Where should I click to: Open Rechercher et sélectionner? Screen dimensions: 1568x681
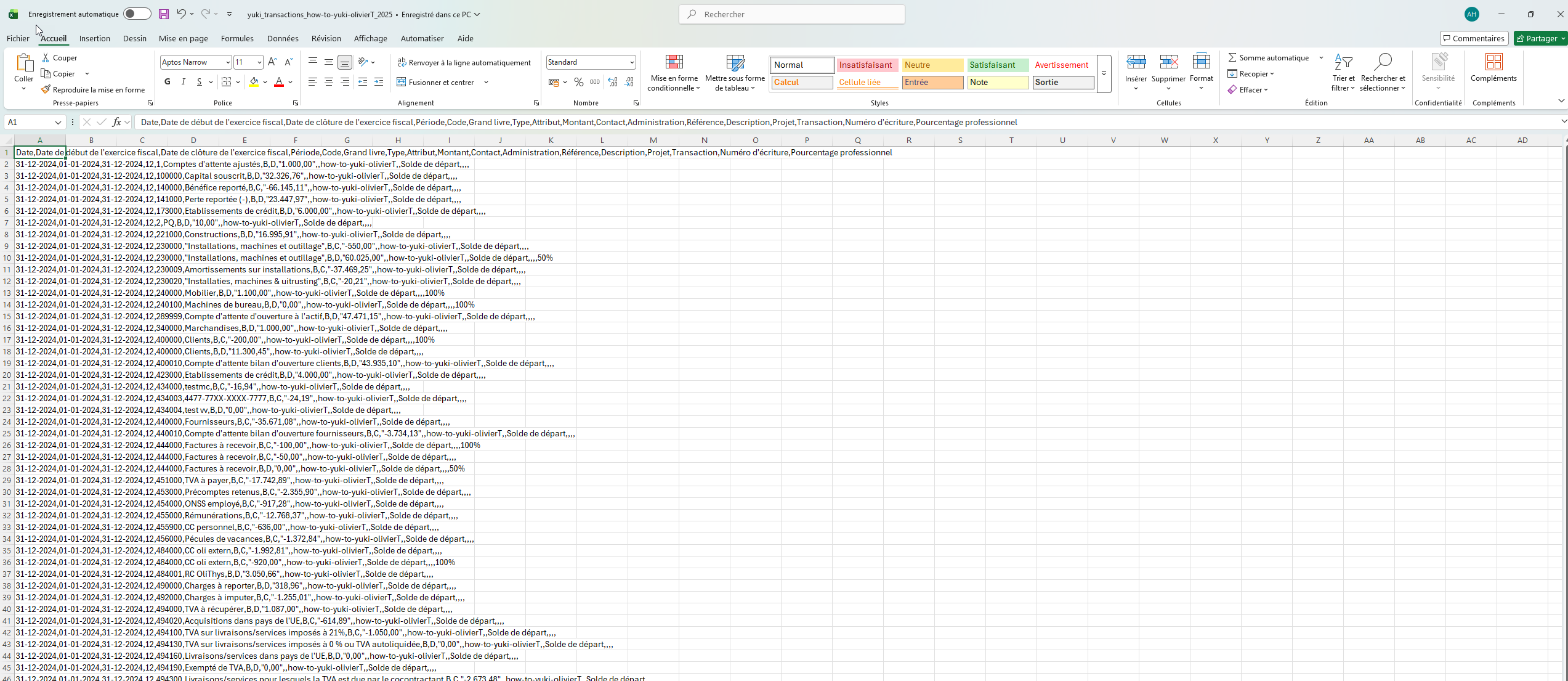[x=1383, y=73]
